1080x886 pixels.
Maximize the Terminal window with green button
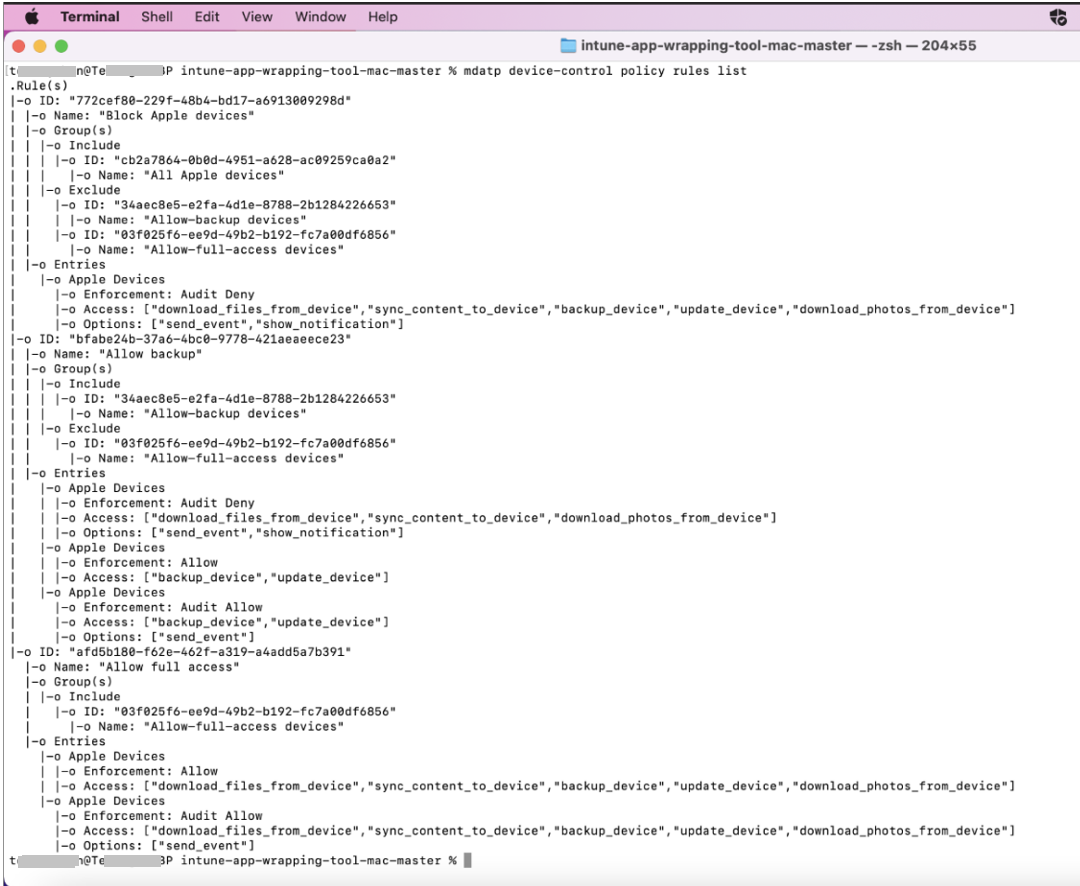click(61, 46)
